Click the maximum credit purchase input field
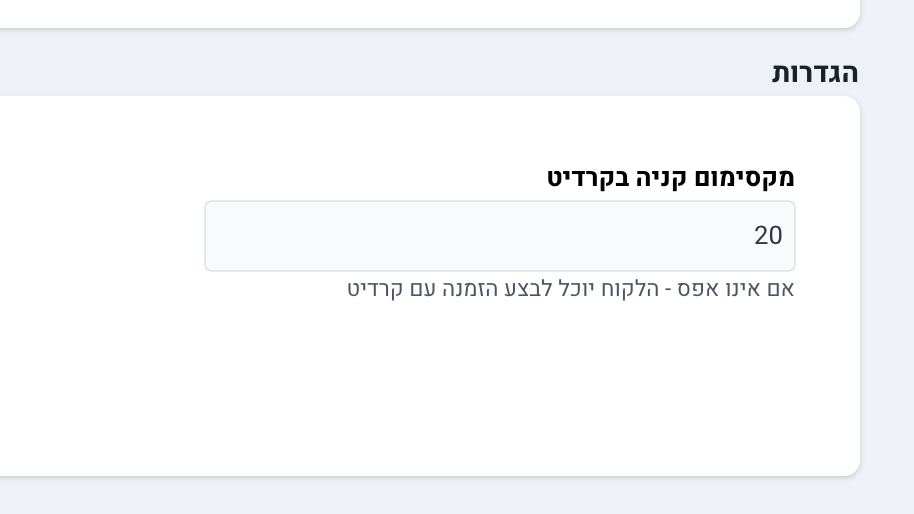Image resolution: width=914 pixels, height=514 pixels. point(500,236)
